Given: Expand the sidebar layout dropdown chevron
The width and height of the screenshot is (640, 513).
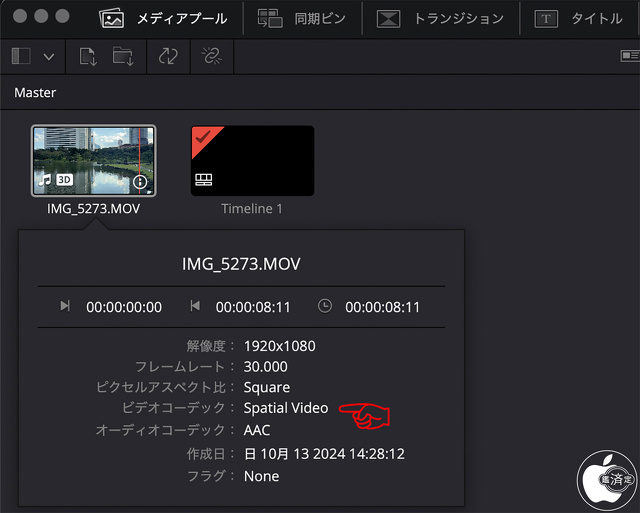Looking at the screenshot, I should click(x=49, y=57).
